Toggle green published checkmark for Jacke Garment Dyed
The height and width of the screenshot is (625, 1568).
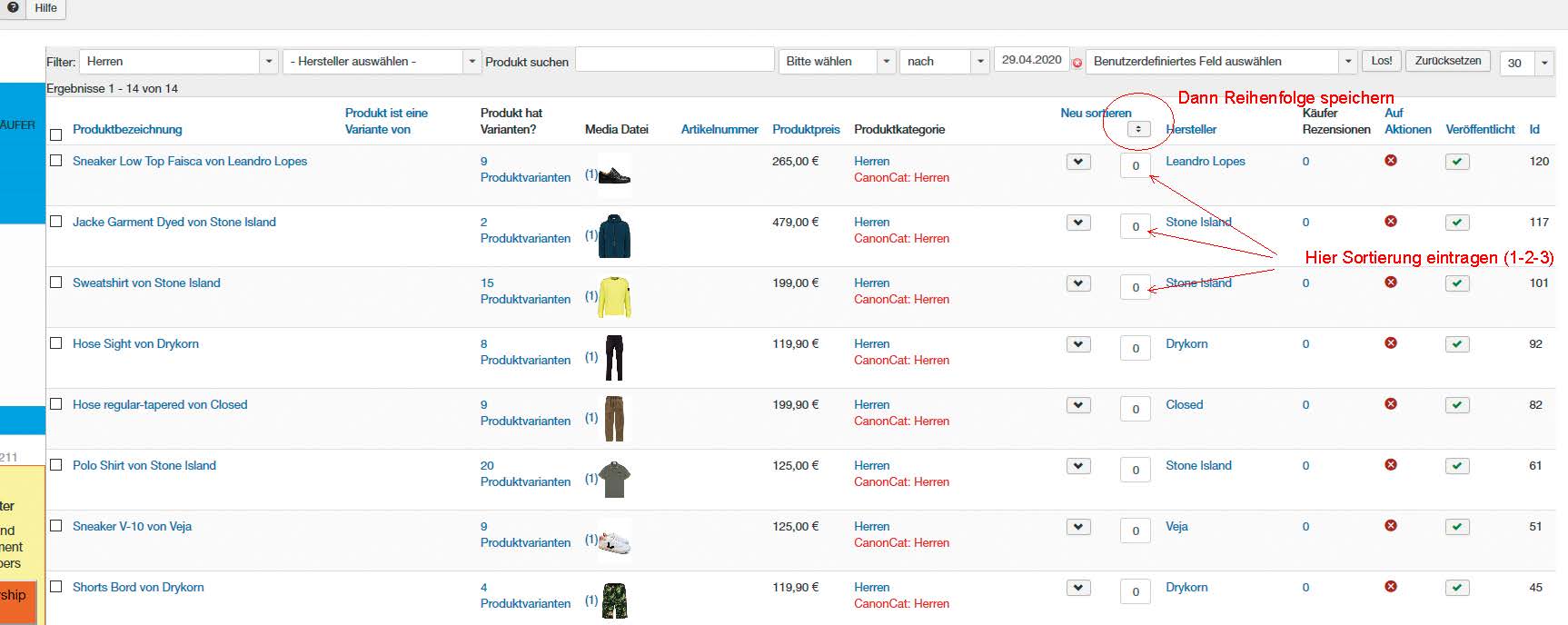[x=1457, y=223]
